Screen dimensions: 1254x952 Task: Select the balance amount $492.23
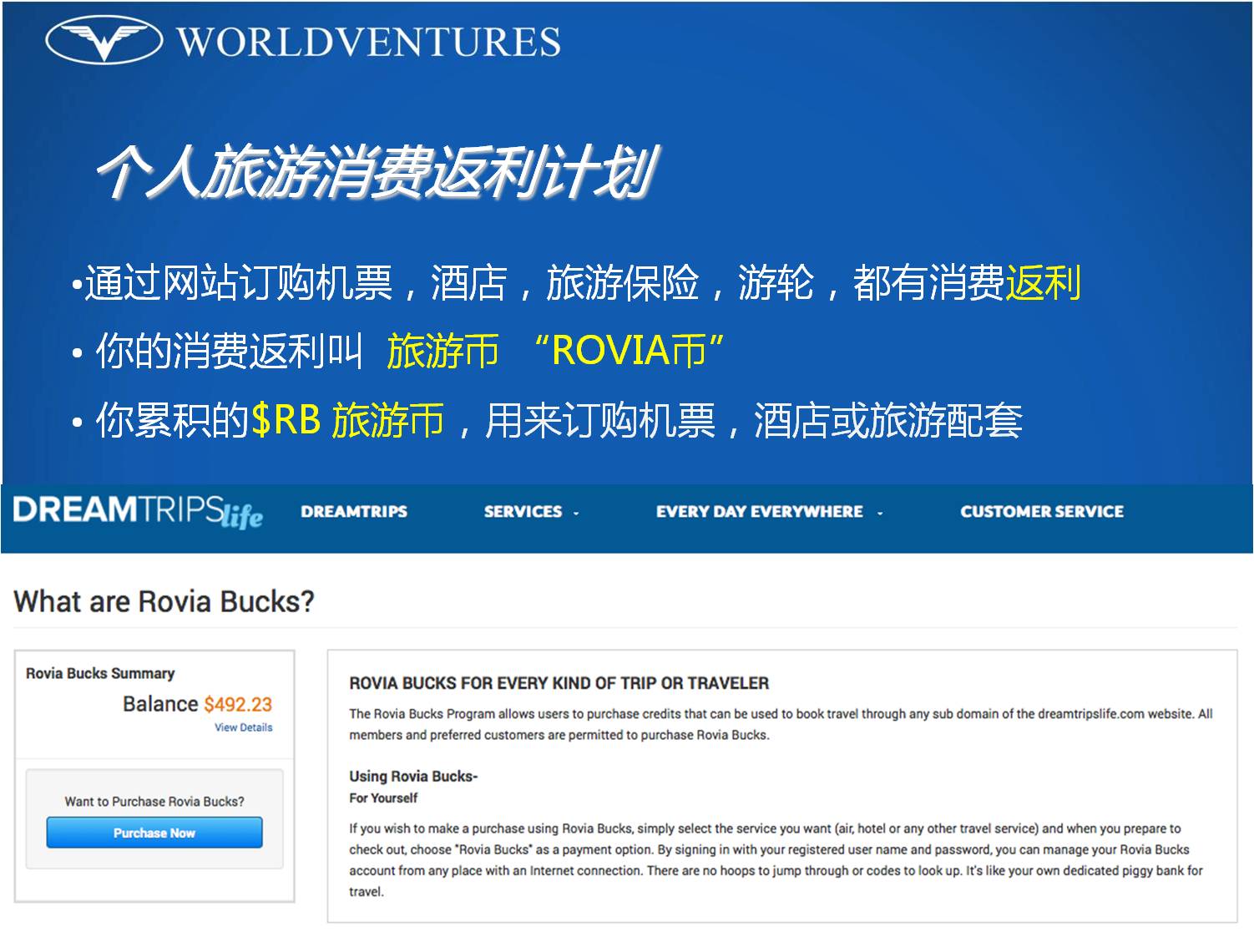pos(238,704)
